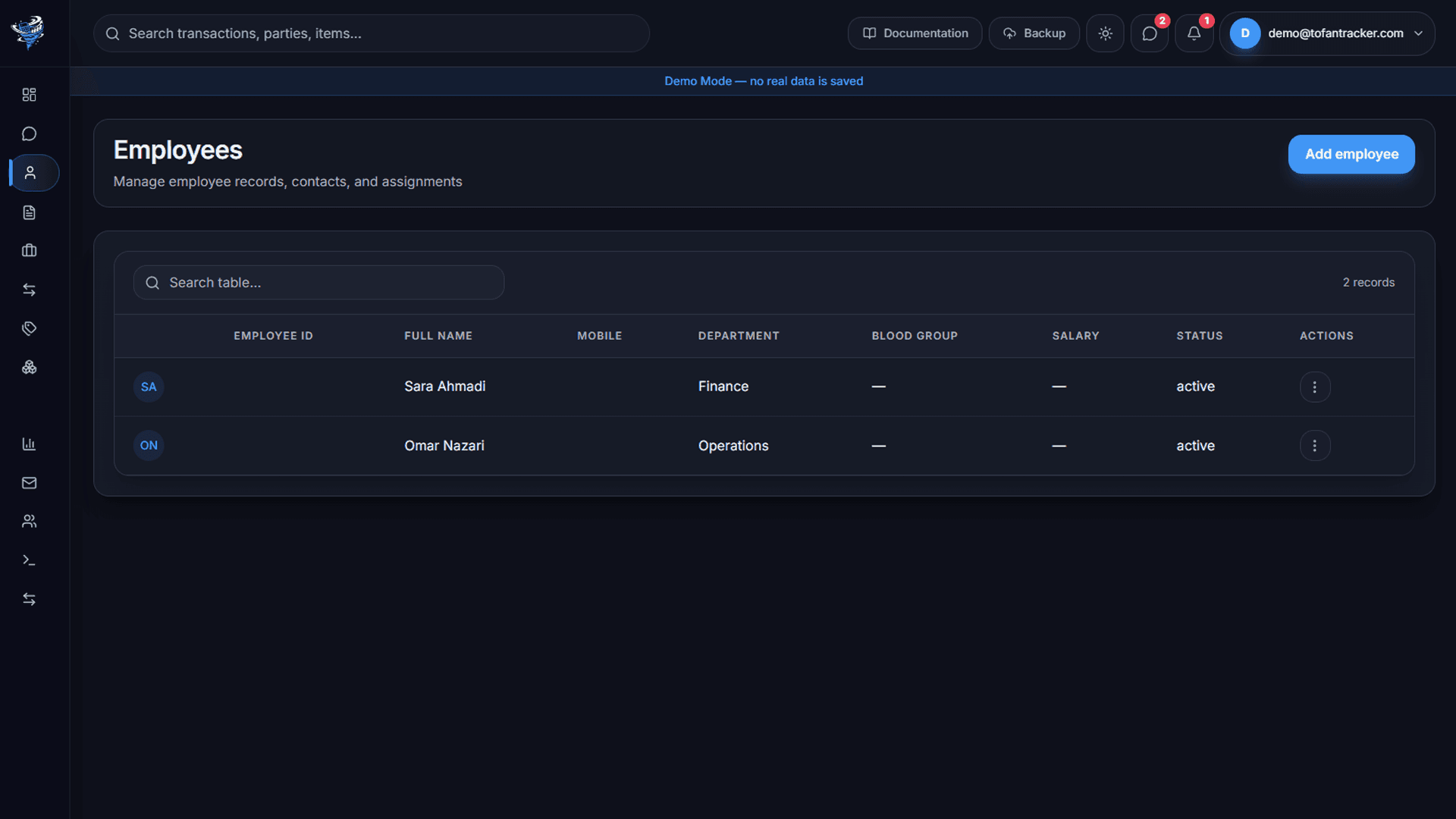Open the mail envelope icon in sidebar
Viewport: 1456px width, 819px height.
point(29,483)
